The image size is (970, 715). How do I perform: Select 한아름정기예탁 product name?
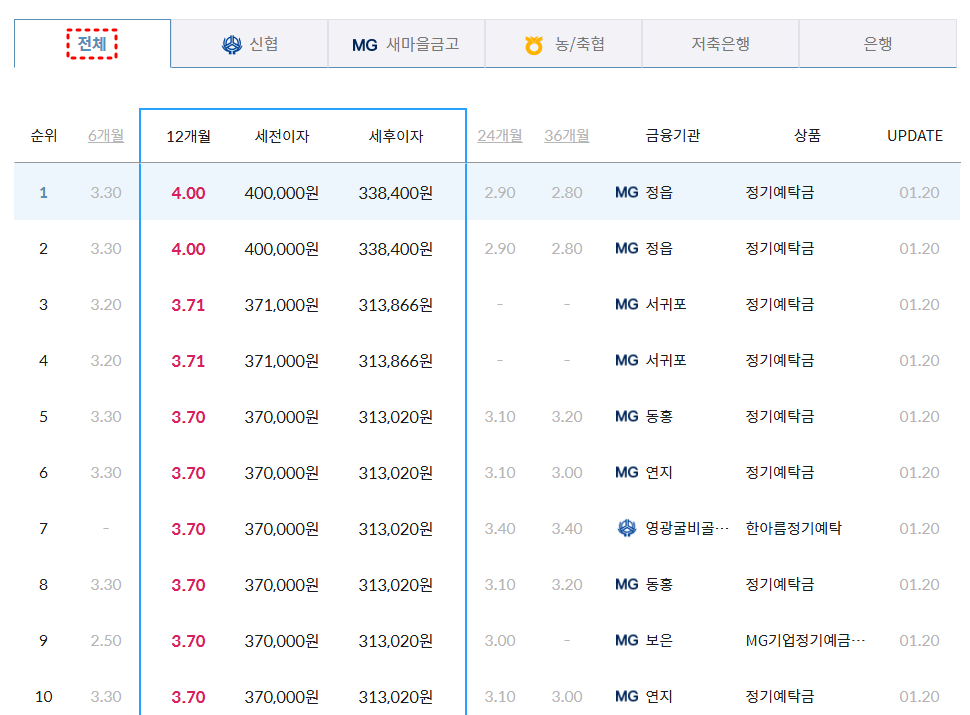[x=794, y=528]
